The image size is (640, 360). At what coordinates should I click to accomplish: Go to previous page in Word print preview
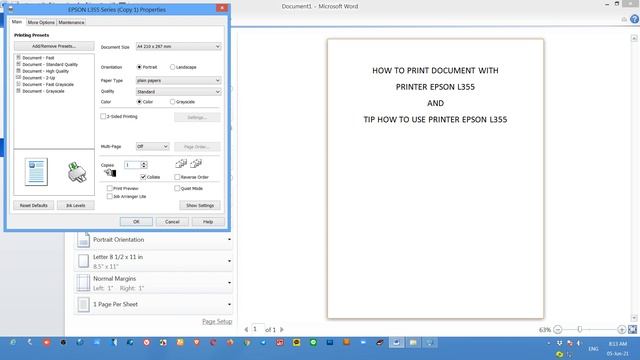[246, 329]
